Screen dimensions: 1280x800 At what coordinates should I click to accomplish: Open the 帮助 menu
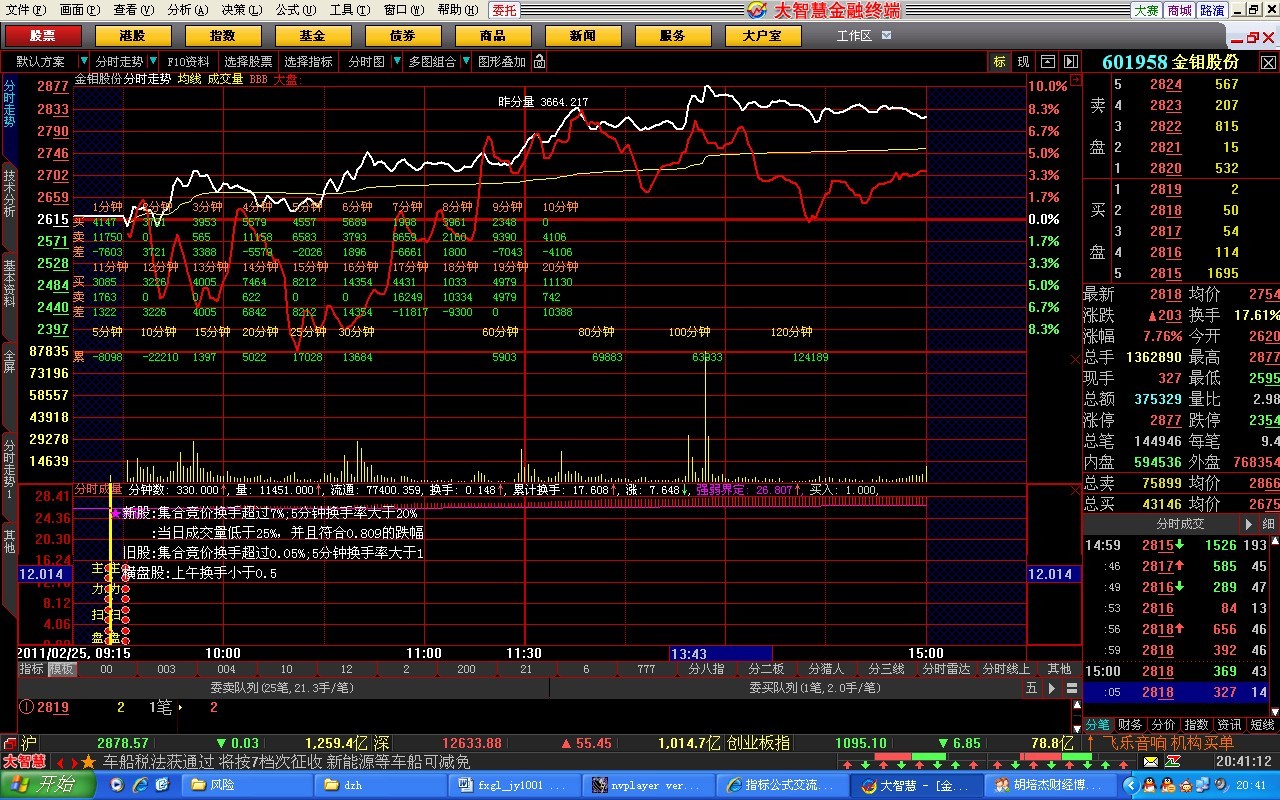coord(457,10)
